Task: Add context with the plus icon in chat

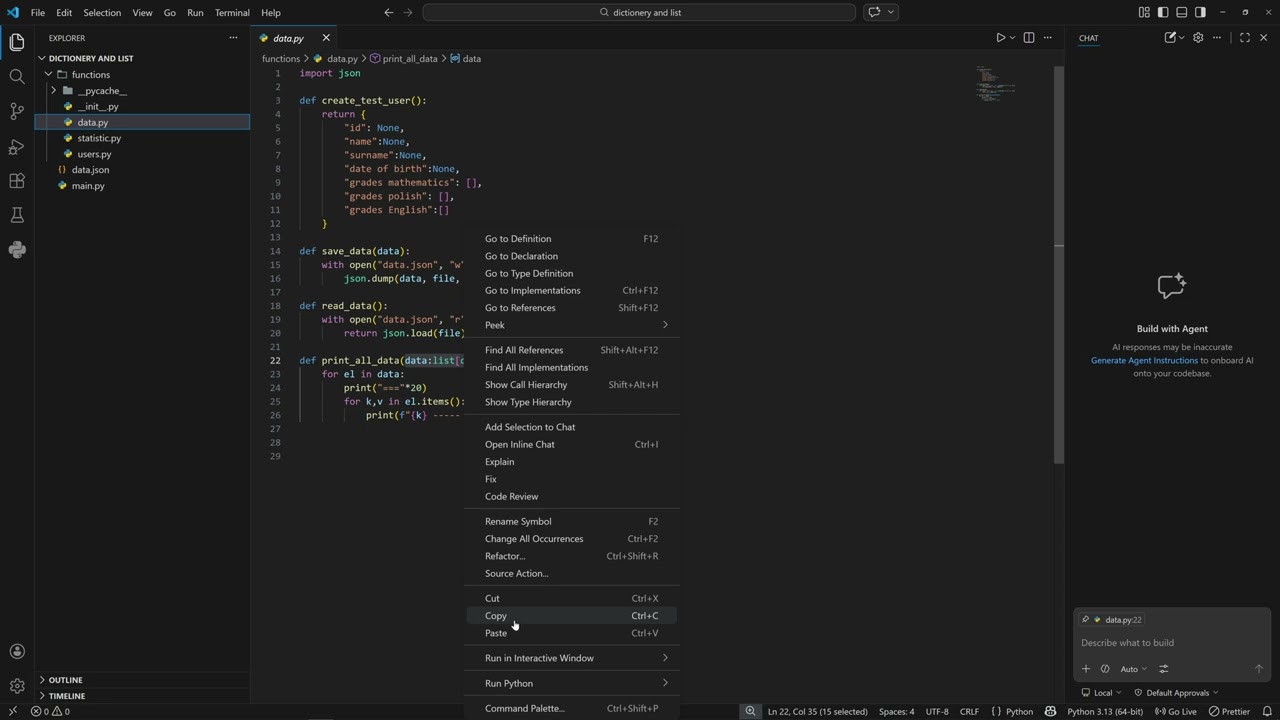Action: click(1086, 669)
